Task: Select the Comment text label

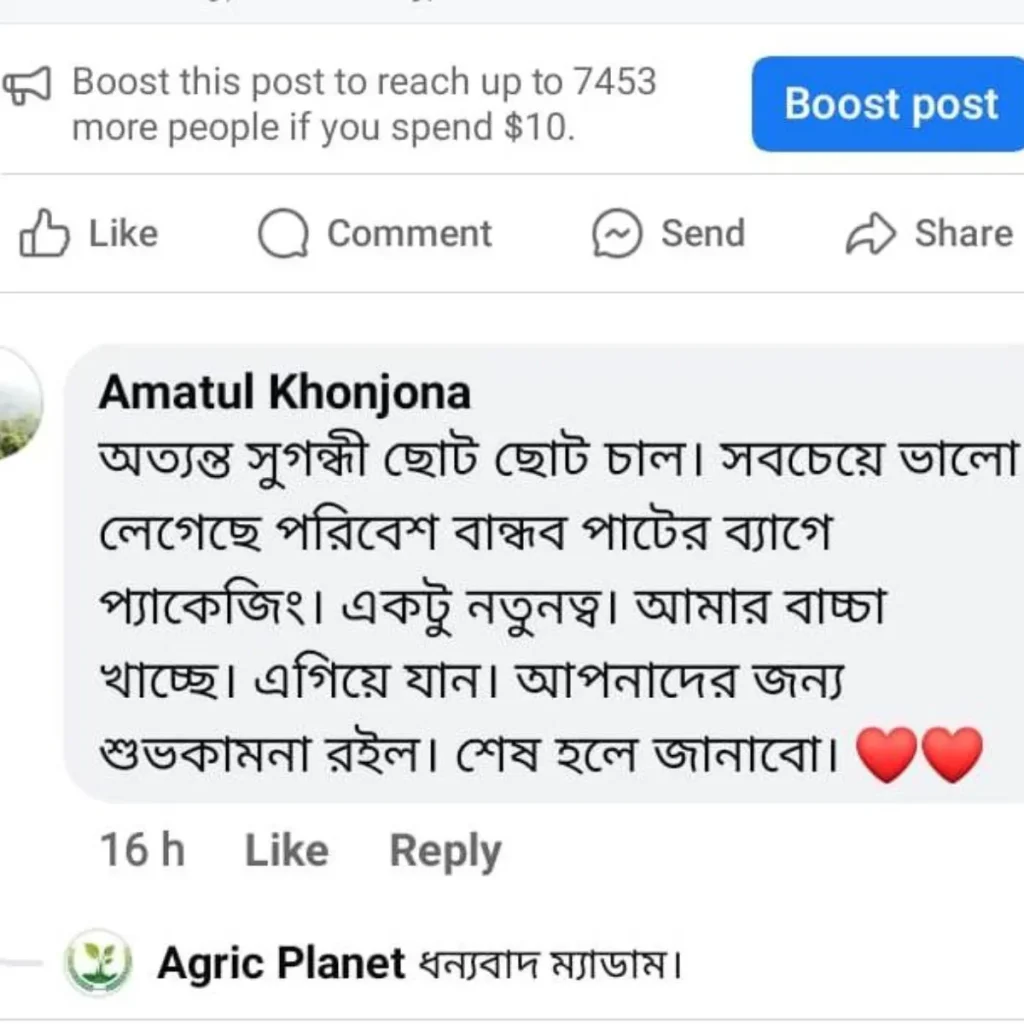Action: (409, 234)
